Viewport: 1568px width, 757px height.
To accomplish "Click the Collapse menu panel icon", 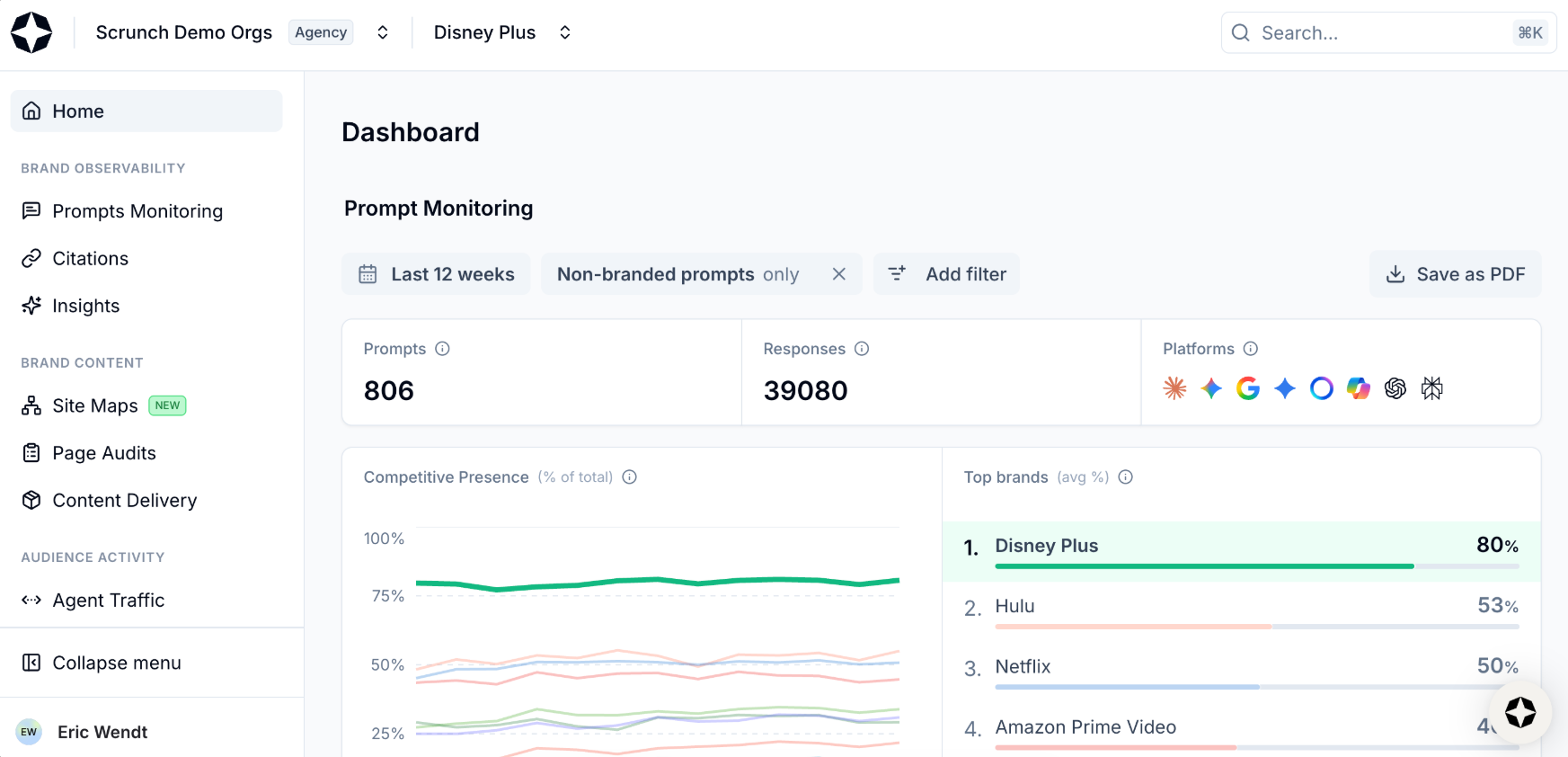I will pyautogui.click(x=31, y=663).
